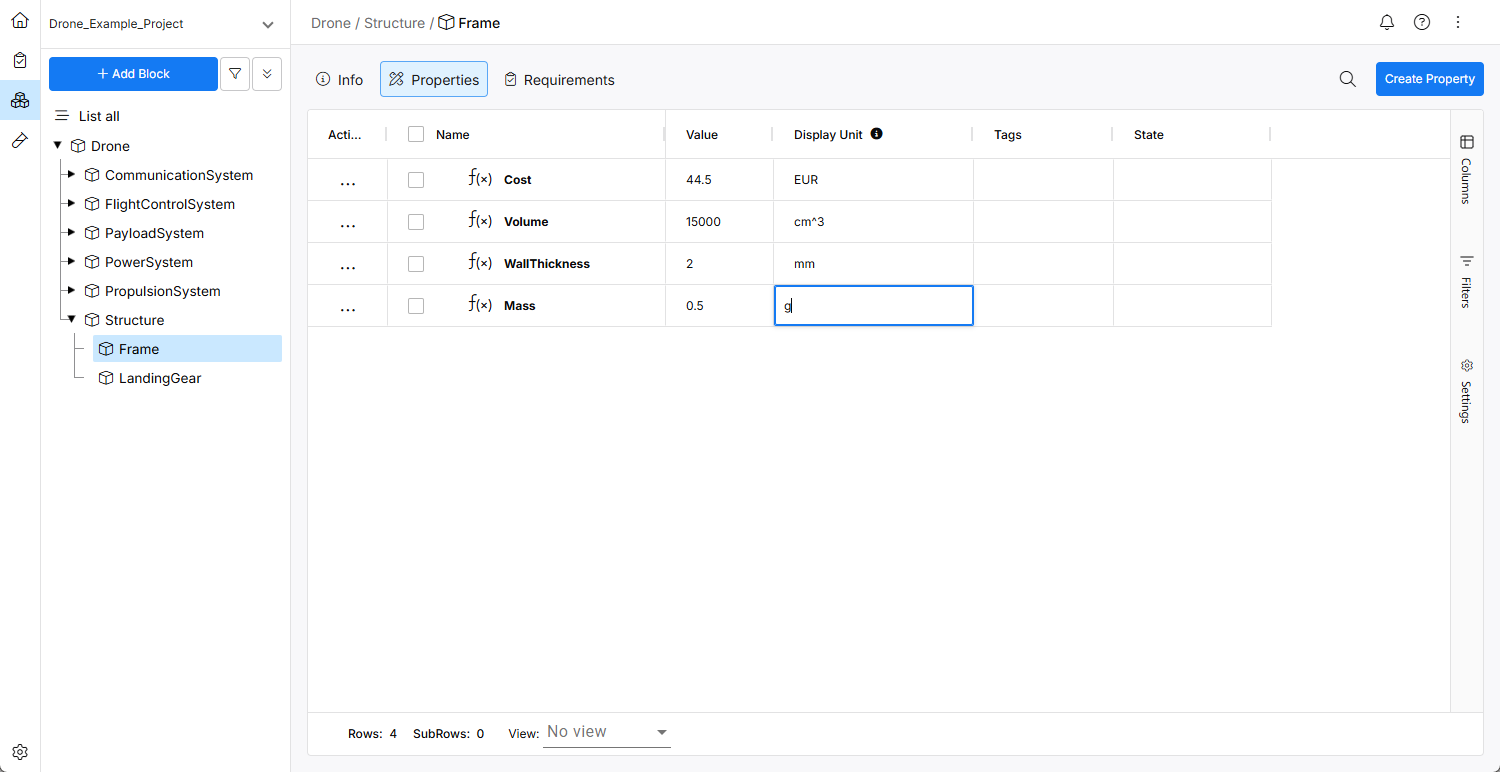This screenshot has height=772, width=1500.
Task: Go to the home icon
Action: [x=20, y=20]
